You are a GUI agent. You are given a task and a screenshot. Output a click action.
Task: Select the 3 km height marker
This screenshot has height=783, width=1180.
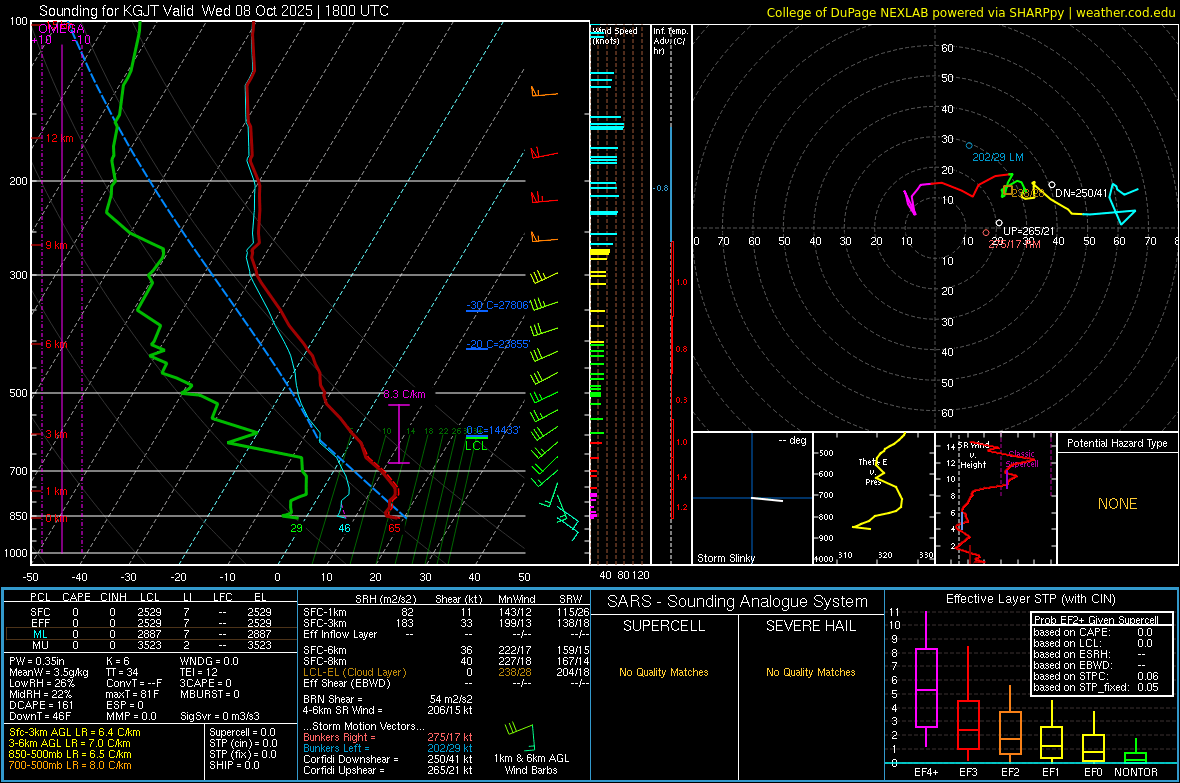tap(56, 434)
